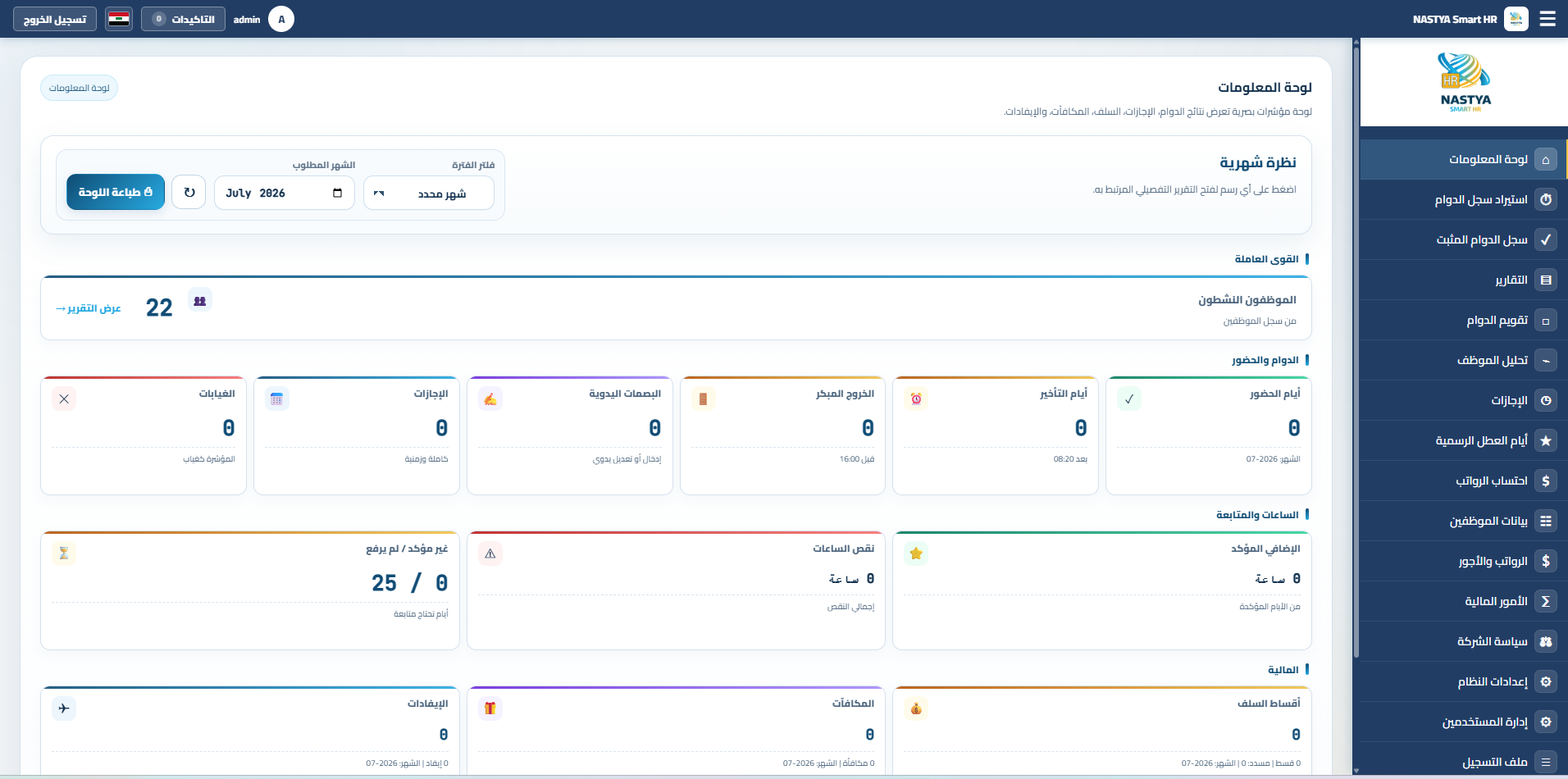Open the التاكيدات notifications button

click(183, 19)
